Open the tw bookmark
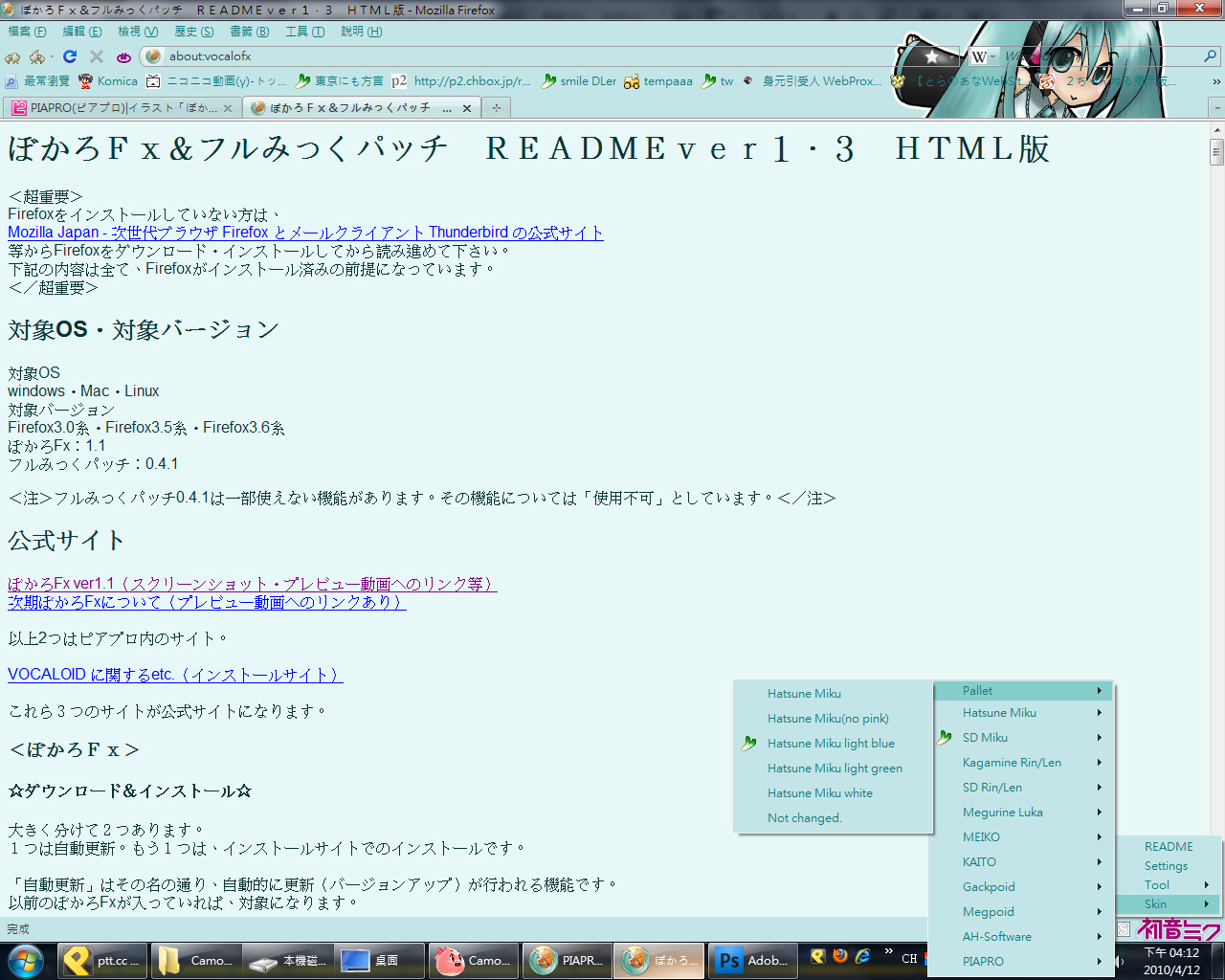Image resolution: width=1225 pixels, height=980 pixels. pyautogui.click(x=718, y=81)
